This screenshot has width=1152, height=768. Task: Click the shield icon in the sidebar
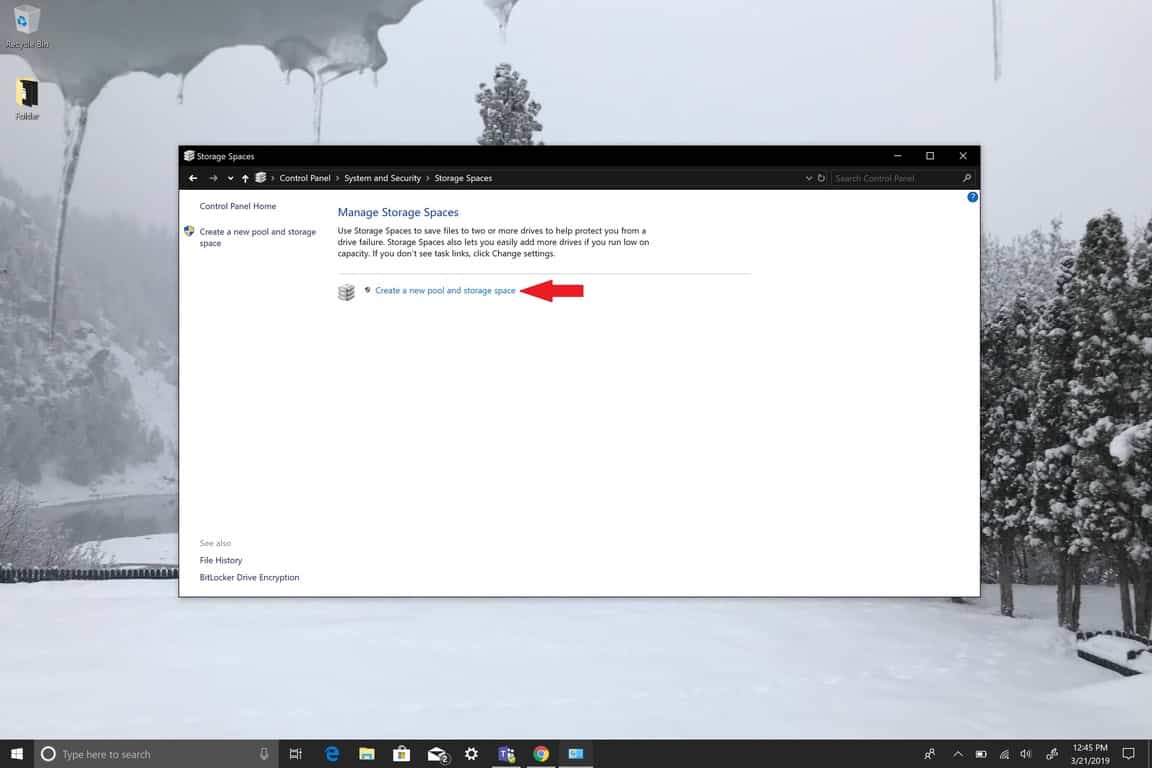(x=190, y=232)
